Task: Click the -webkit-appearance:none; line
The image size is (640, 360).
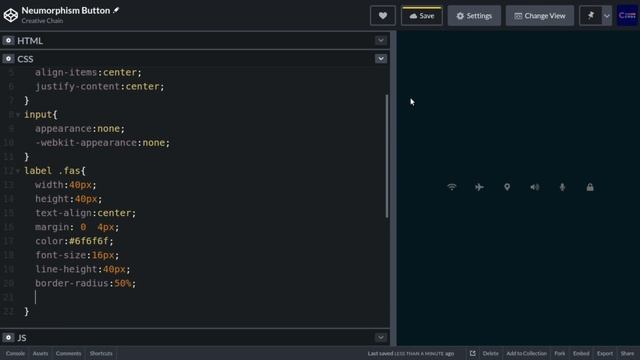Action: (x=102, y=143)
